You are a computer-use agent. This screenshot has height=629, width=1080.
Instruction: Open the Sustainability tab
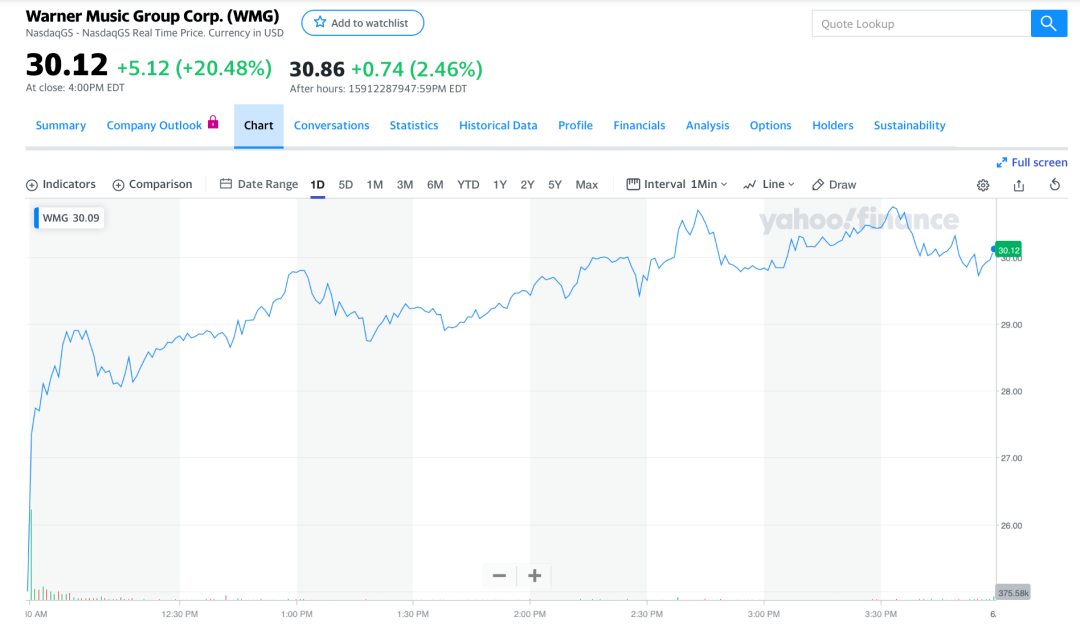tap(909, 125)
